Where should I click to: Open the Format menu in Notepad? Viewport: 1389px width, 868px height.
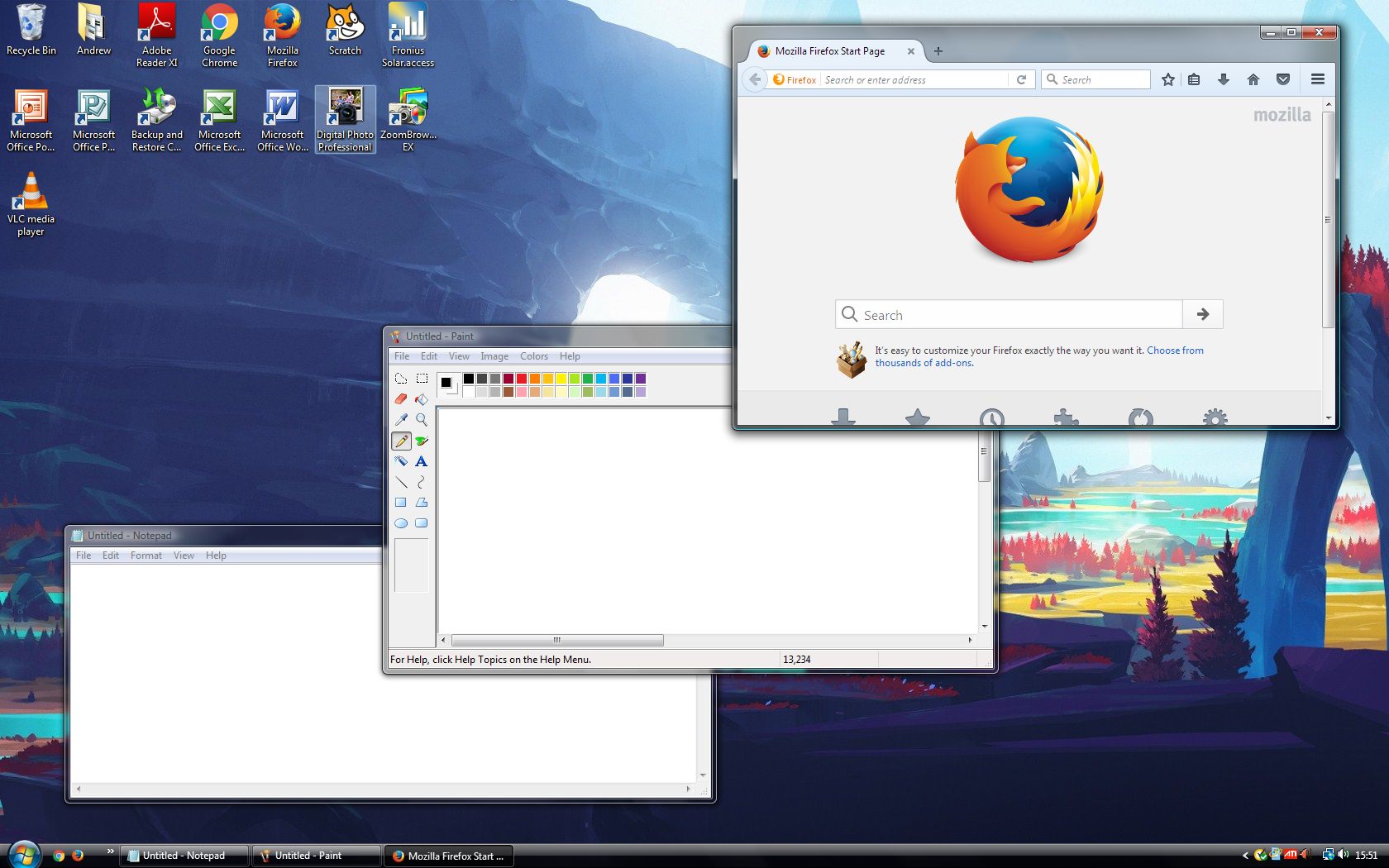coord(146,555)
